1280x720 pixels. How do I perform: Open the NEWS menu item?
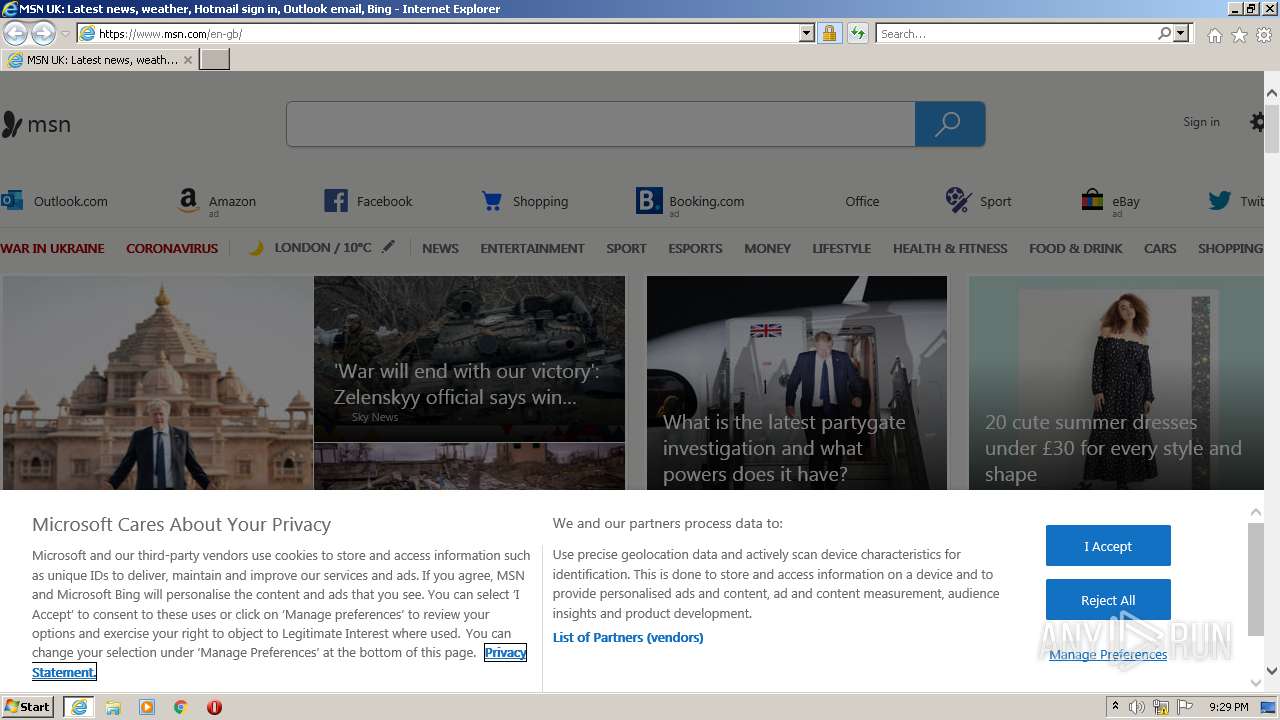440,248
